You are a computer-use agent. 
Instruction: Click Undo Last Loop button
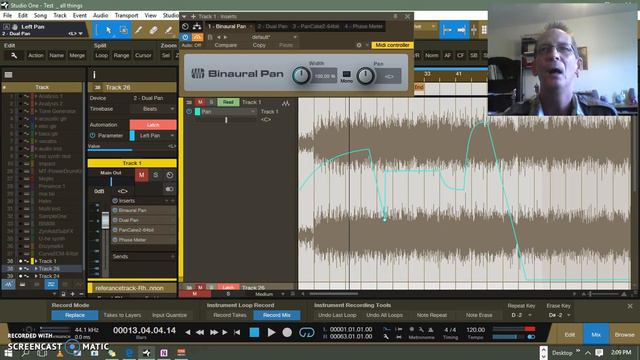pos(337,315)
